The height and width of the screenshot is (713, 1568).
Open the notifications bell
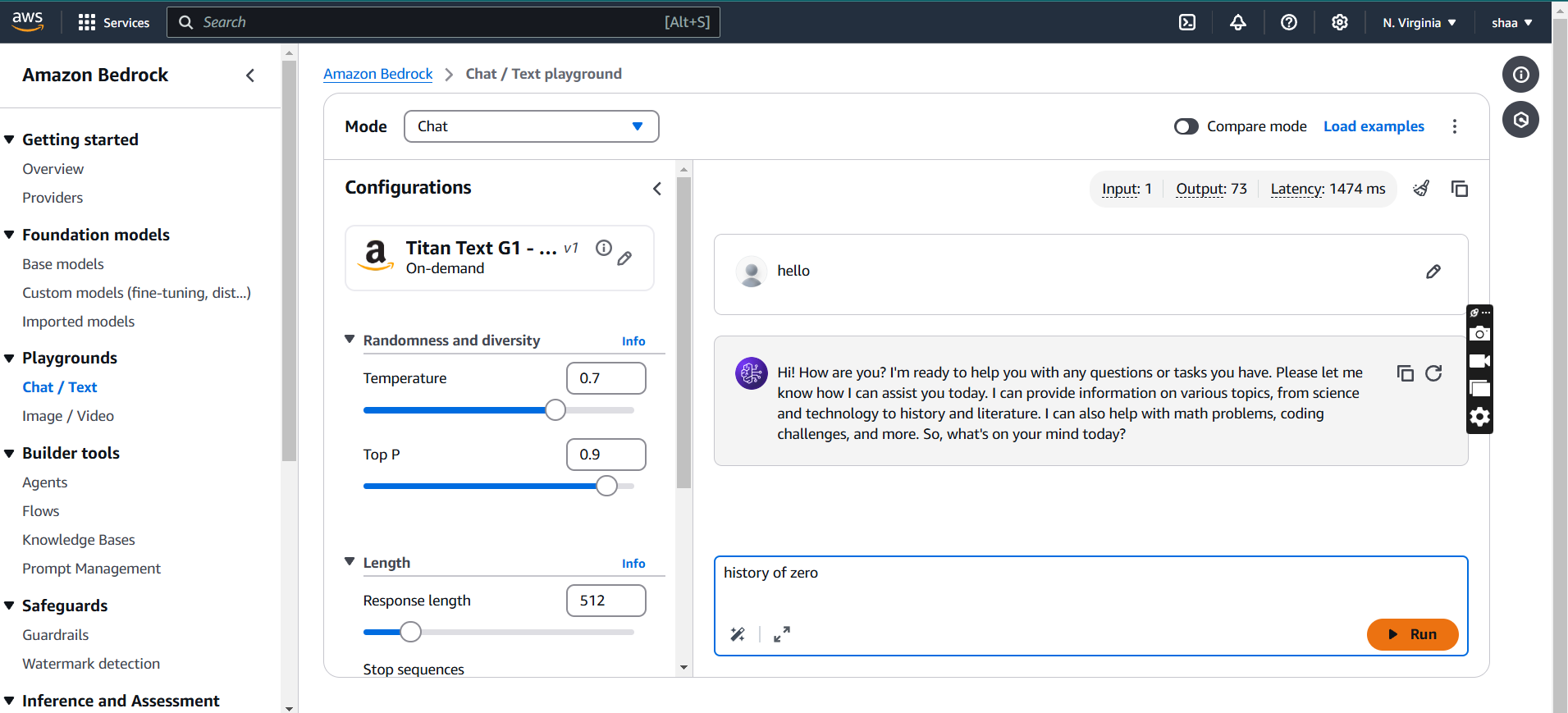tap(1238, 22)
